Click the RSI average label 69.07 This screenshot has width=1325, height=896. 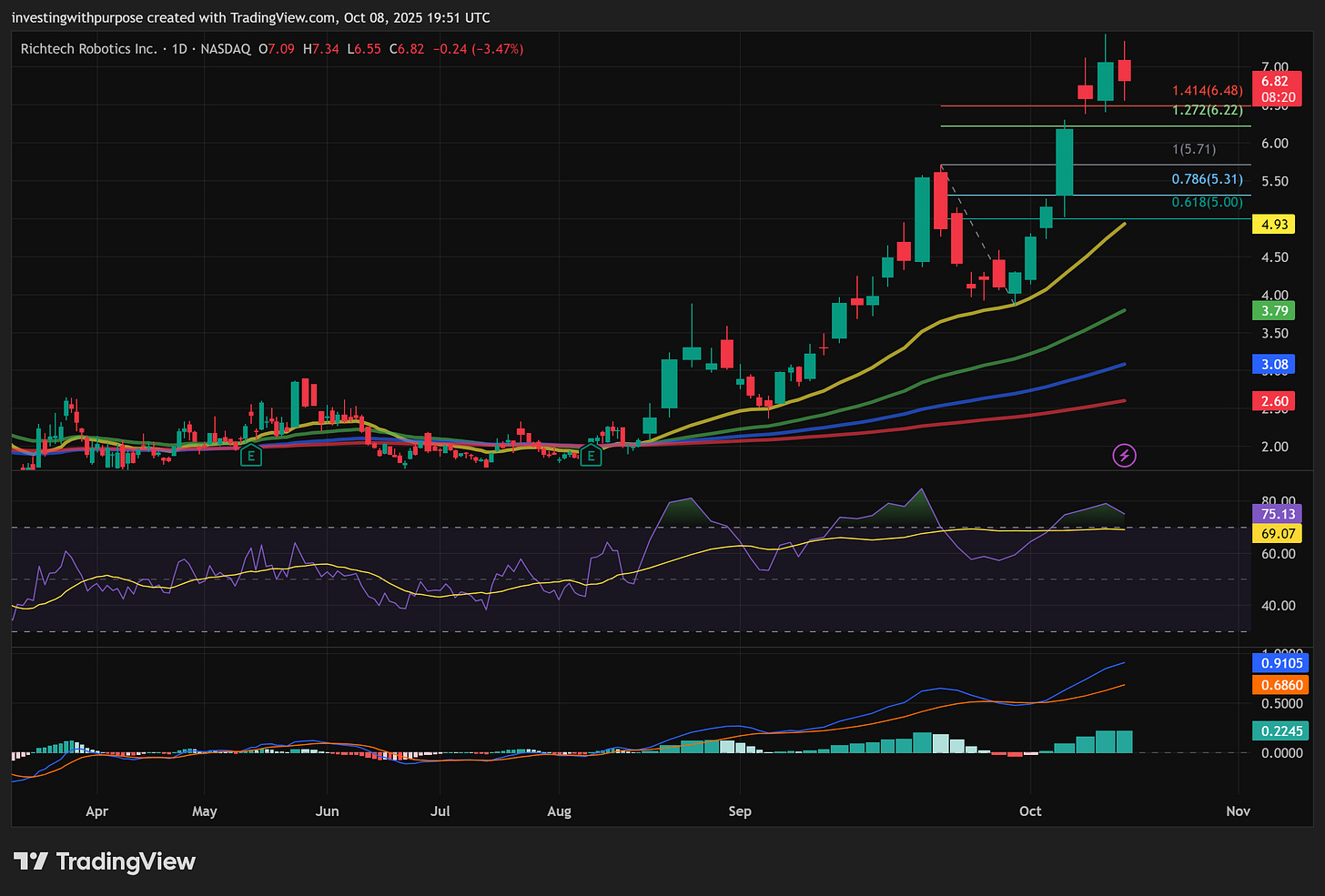(x=1279, y=534)
